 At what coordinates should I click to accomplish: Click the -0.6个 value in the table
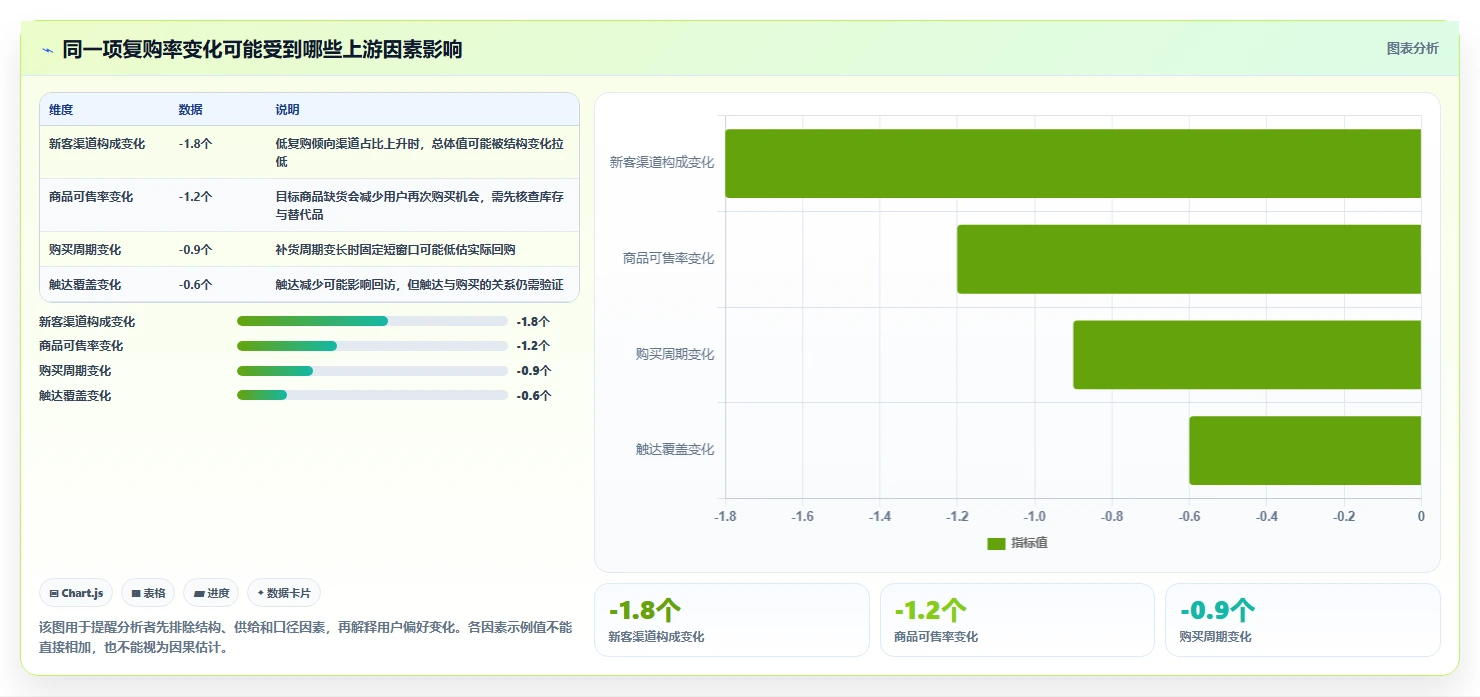click(x=195, y=285)
